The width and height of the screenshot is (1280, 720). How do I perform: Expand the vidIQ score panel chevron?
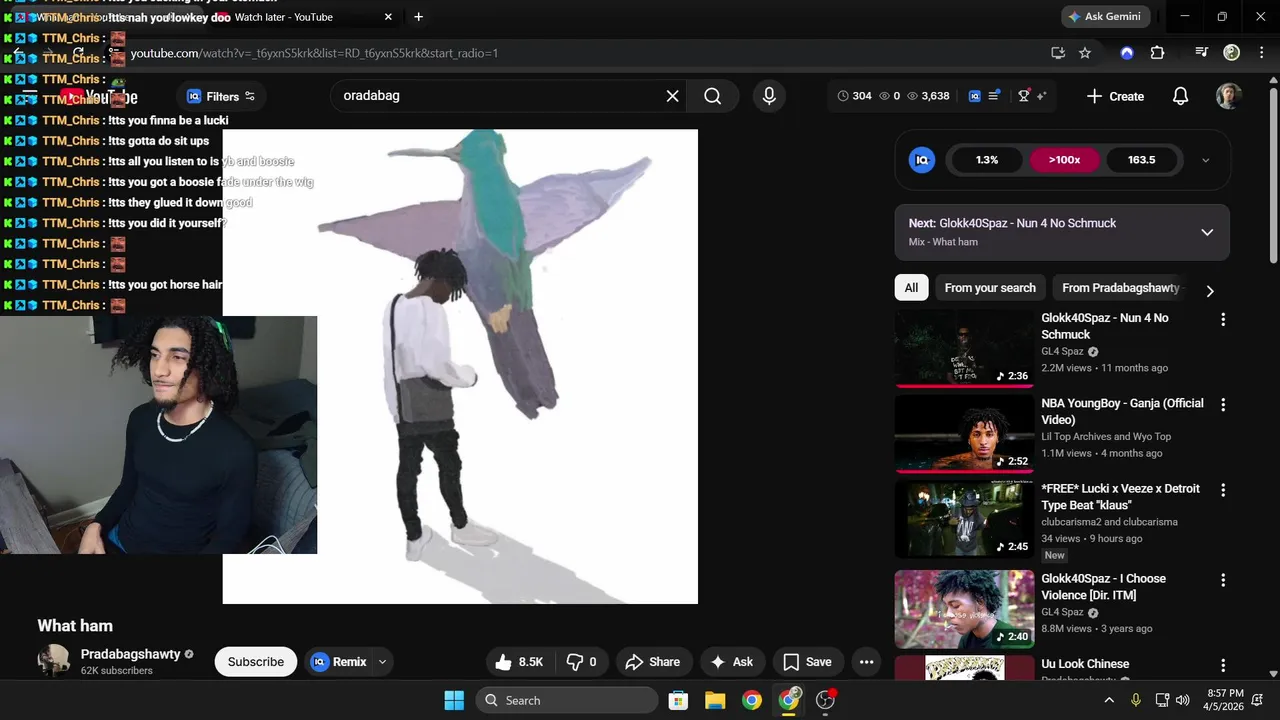pyautogui.click(x=1205, y=160)
